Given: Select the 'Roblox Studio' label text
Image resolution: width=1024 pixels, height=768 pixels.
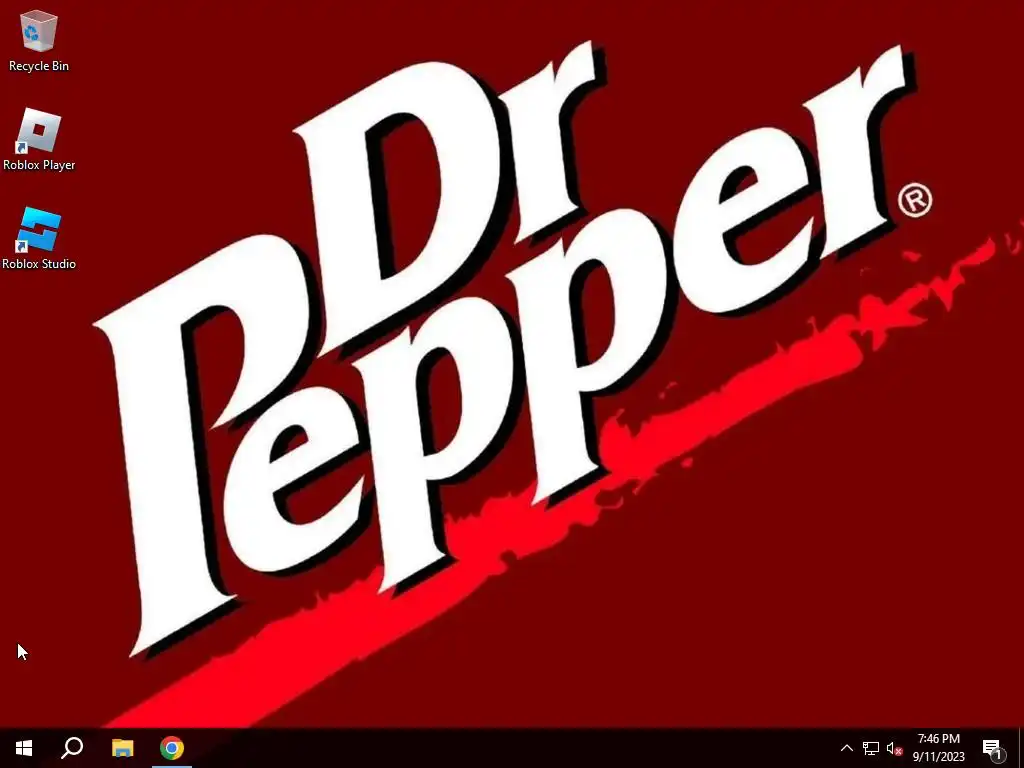Looking at the screenshot, I should click(39, 264).
